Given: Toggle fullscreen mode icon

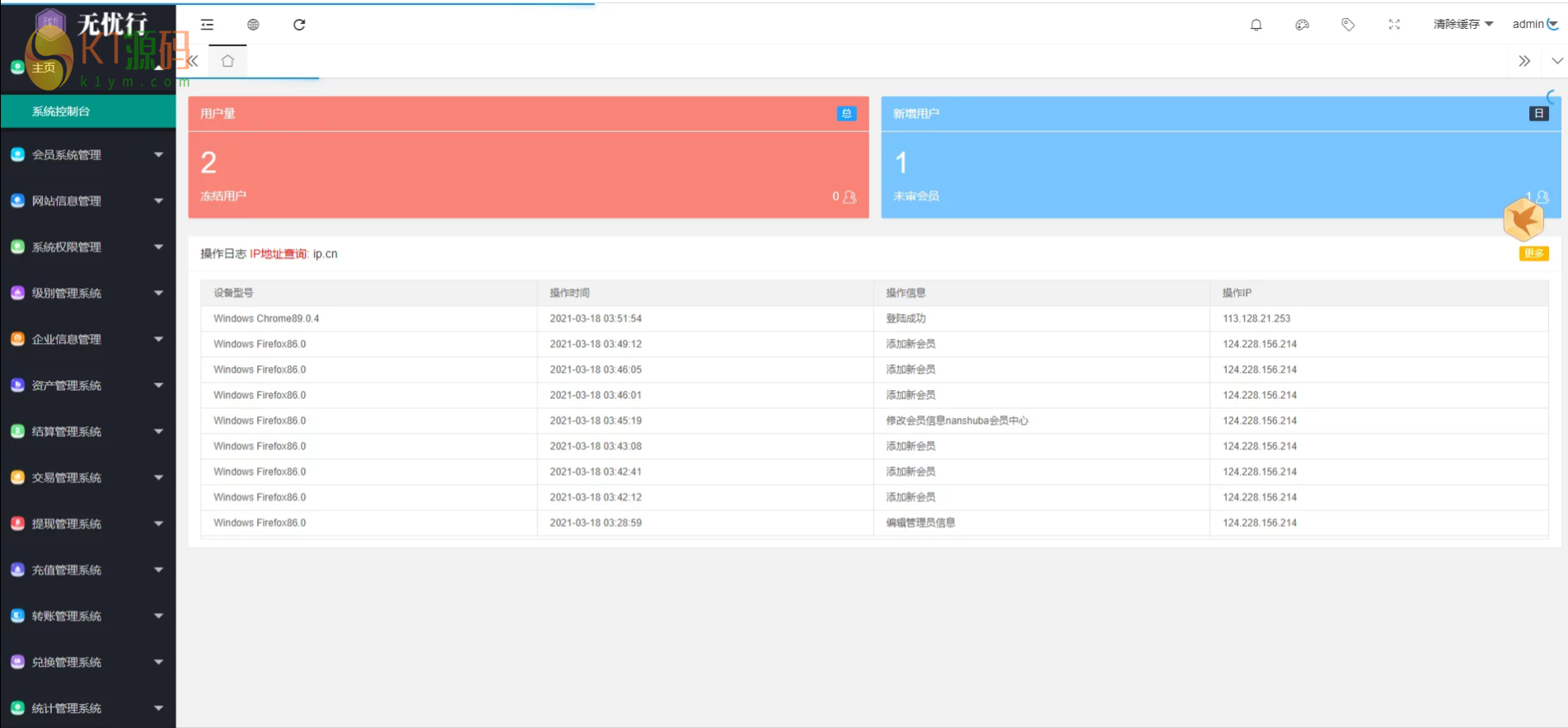Looking at the screenshot, I should point(1394,25).
